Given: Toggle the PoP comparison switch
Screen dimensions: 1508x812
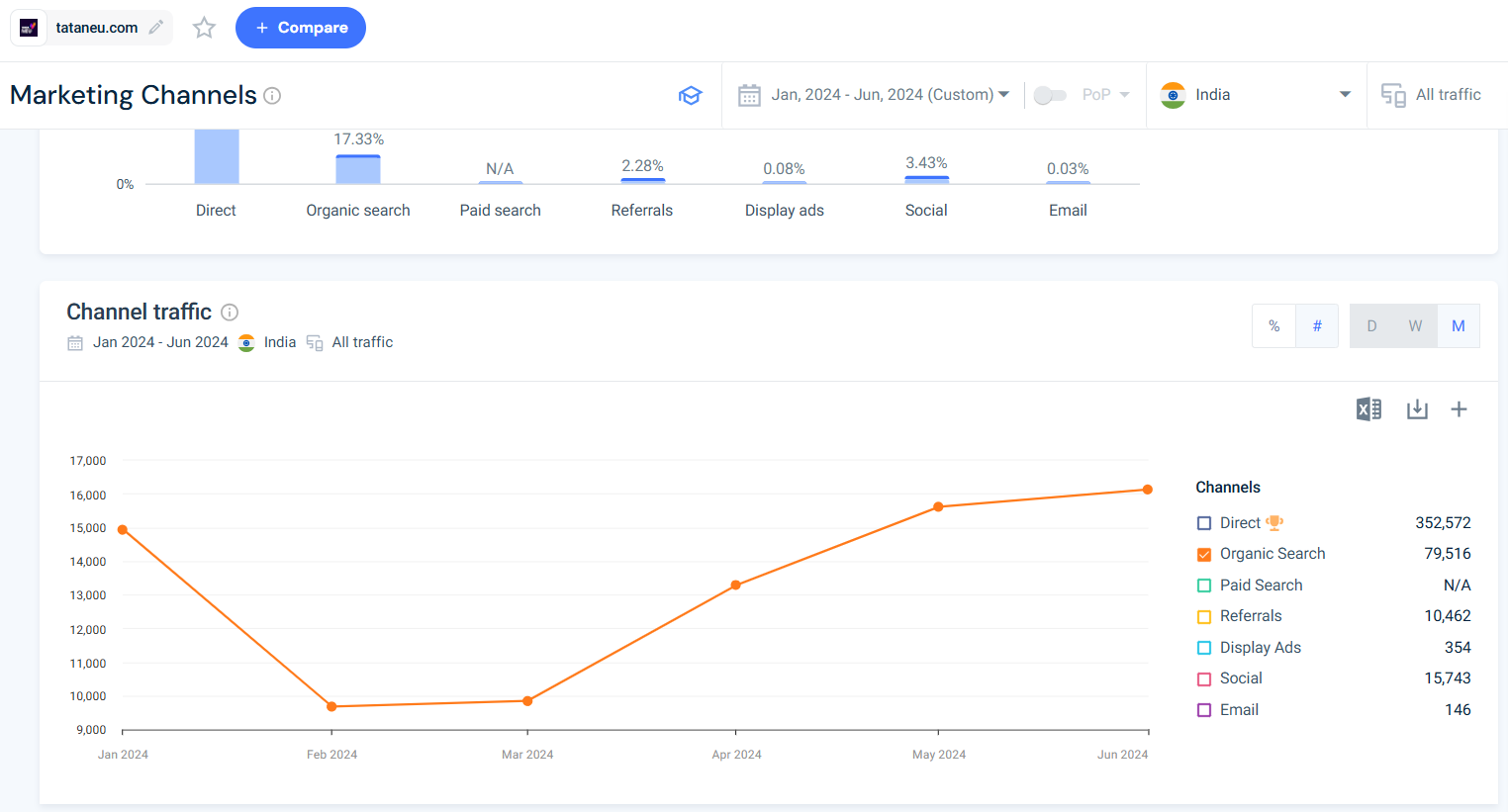Looking at the screenshot, I should pyautogui.click(x=1050, y=95).
